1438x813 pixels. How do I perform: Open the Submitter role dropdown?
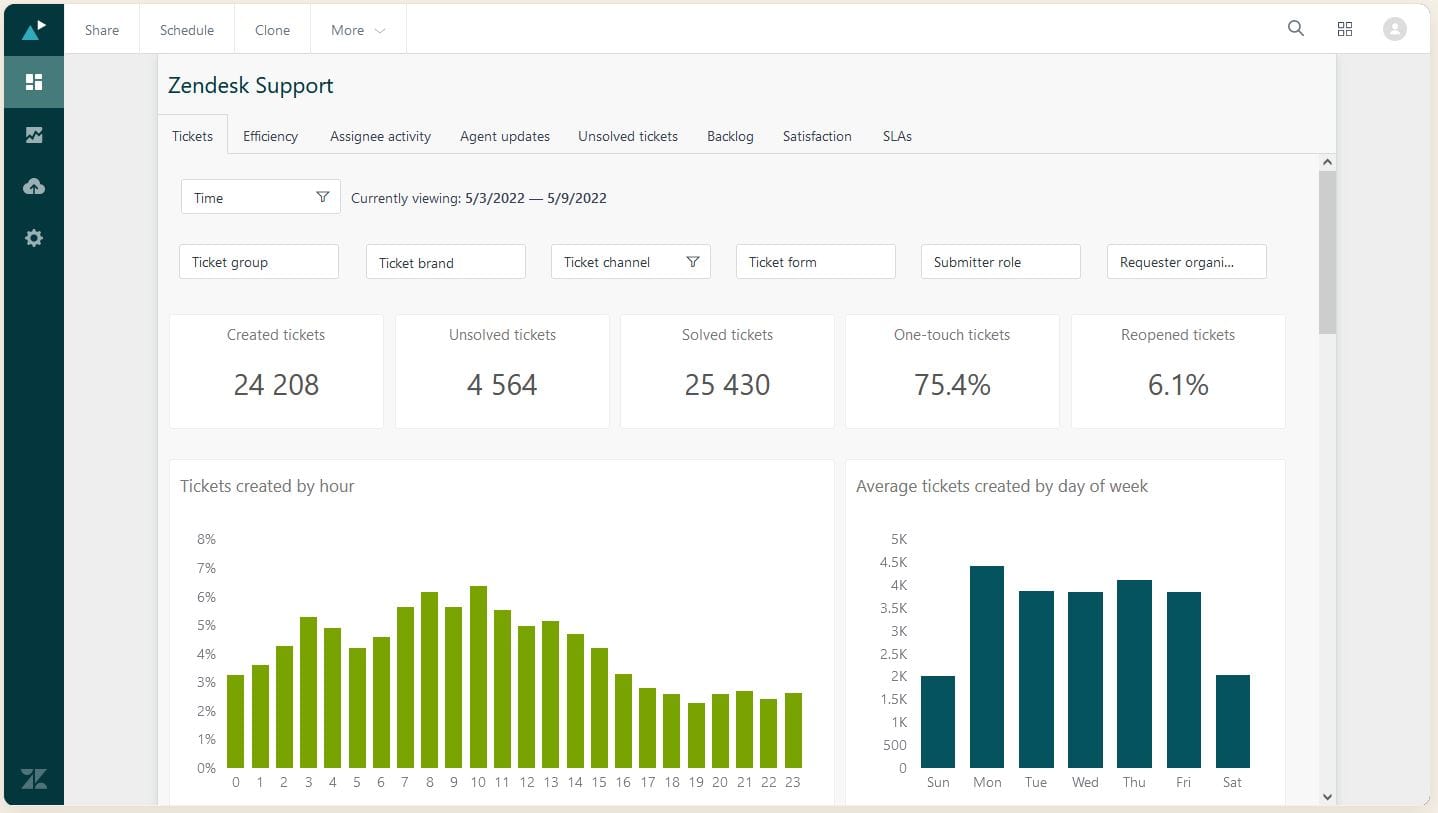point(999,261)
